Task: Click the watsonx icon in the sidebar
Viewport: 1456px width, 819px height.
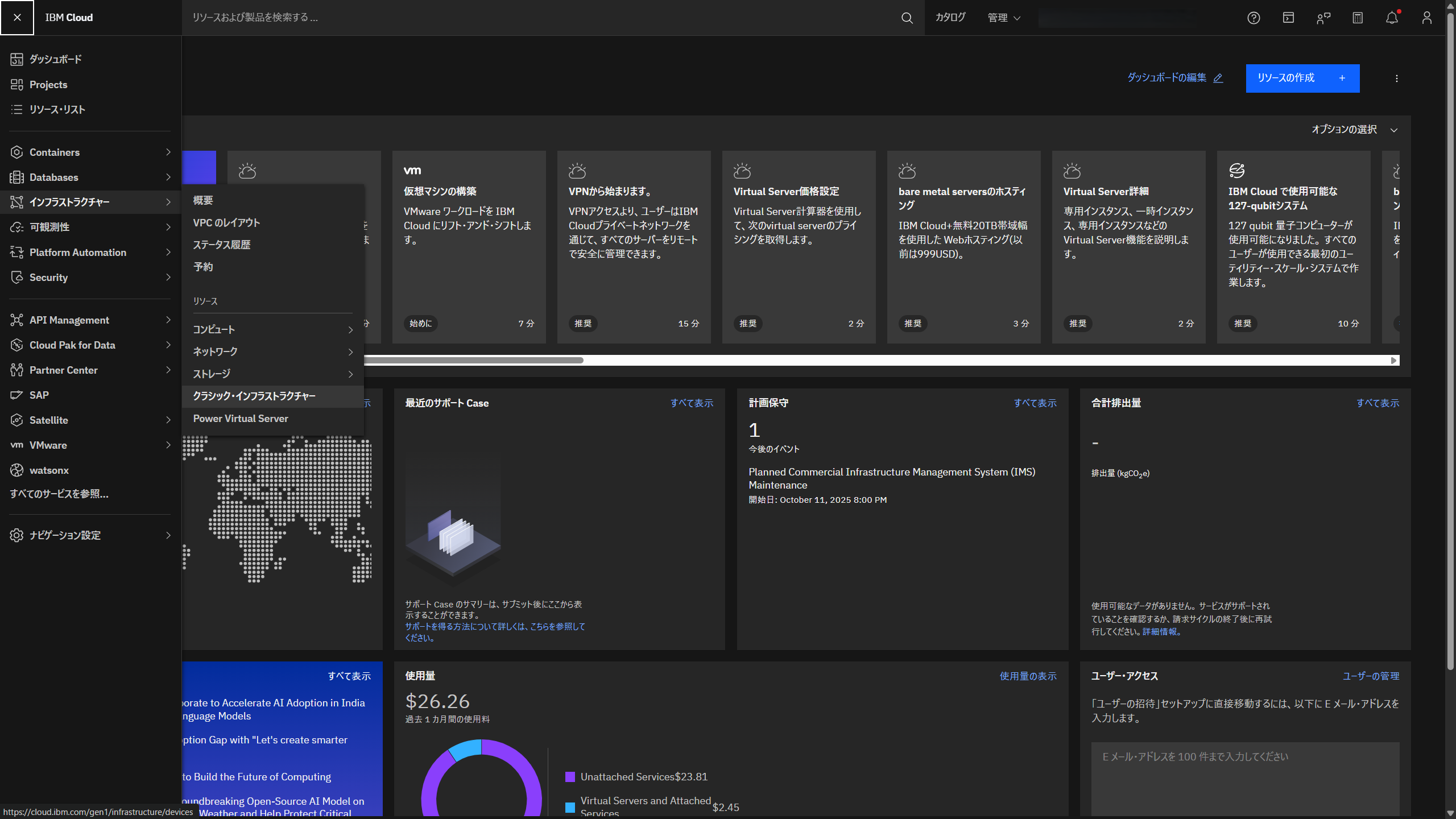Action: (16, 470)
